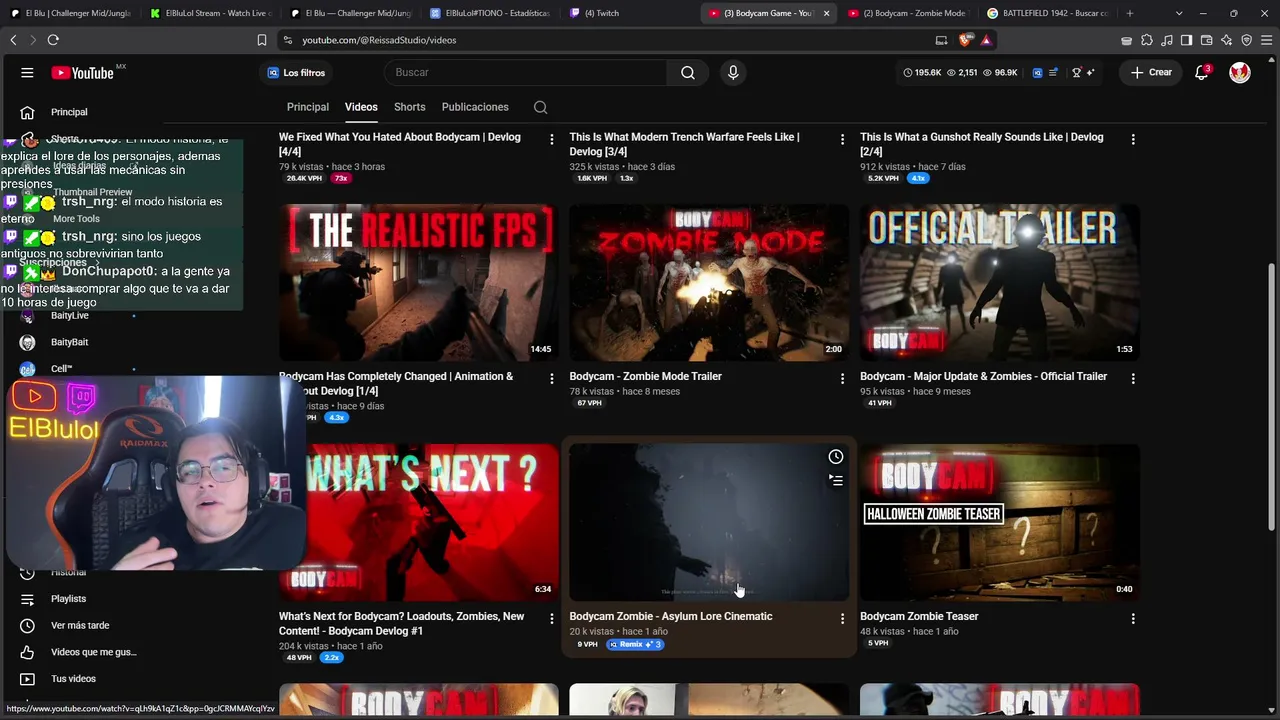Open options for Gunshot Devlog [2/4]
This screenshot has width=1280, height=720.
(x=1133, y=140)
